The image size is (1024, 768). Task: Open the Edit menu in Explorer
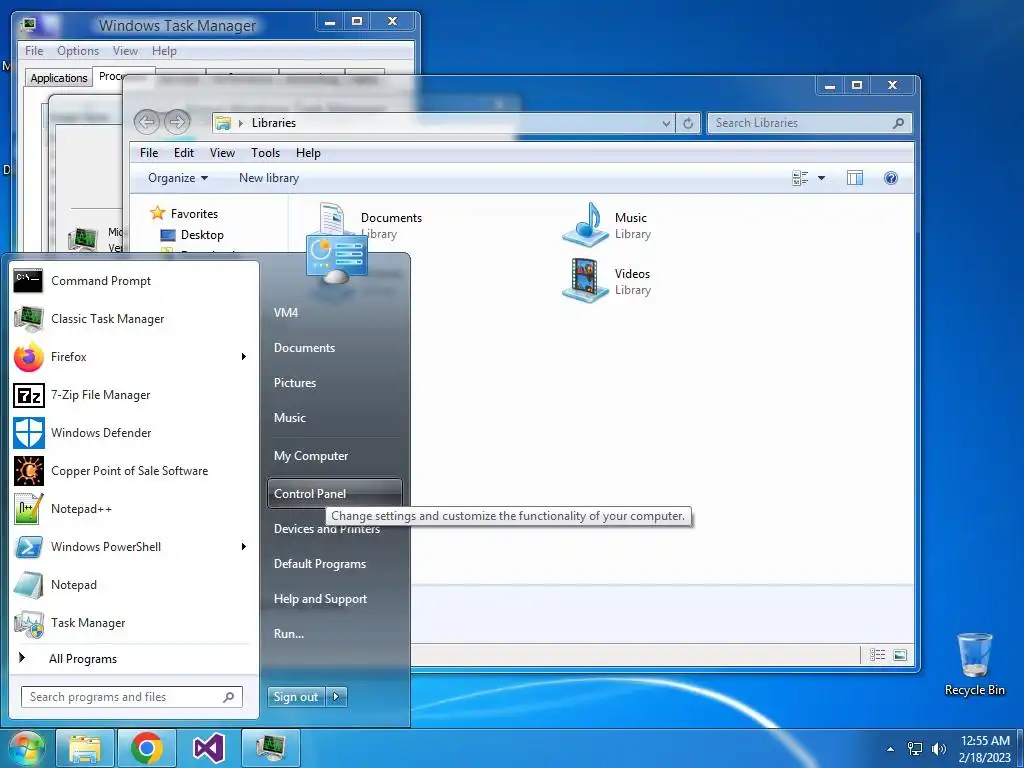184,153
